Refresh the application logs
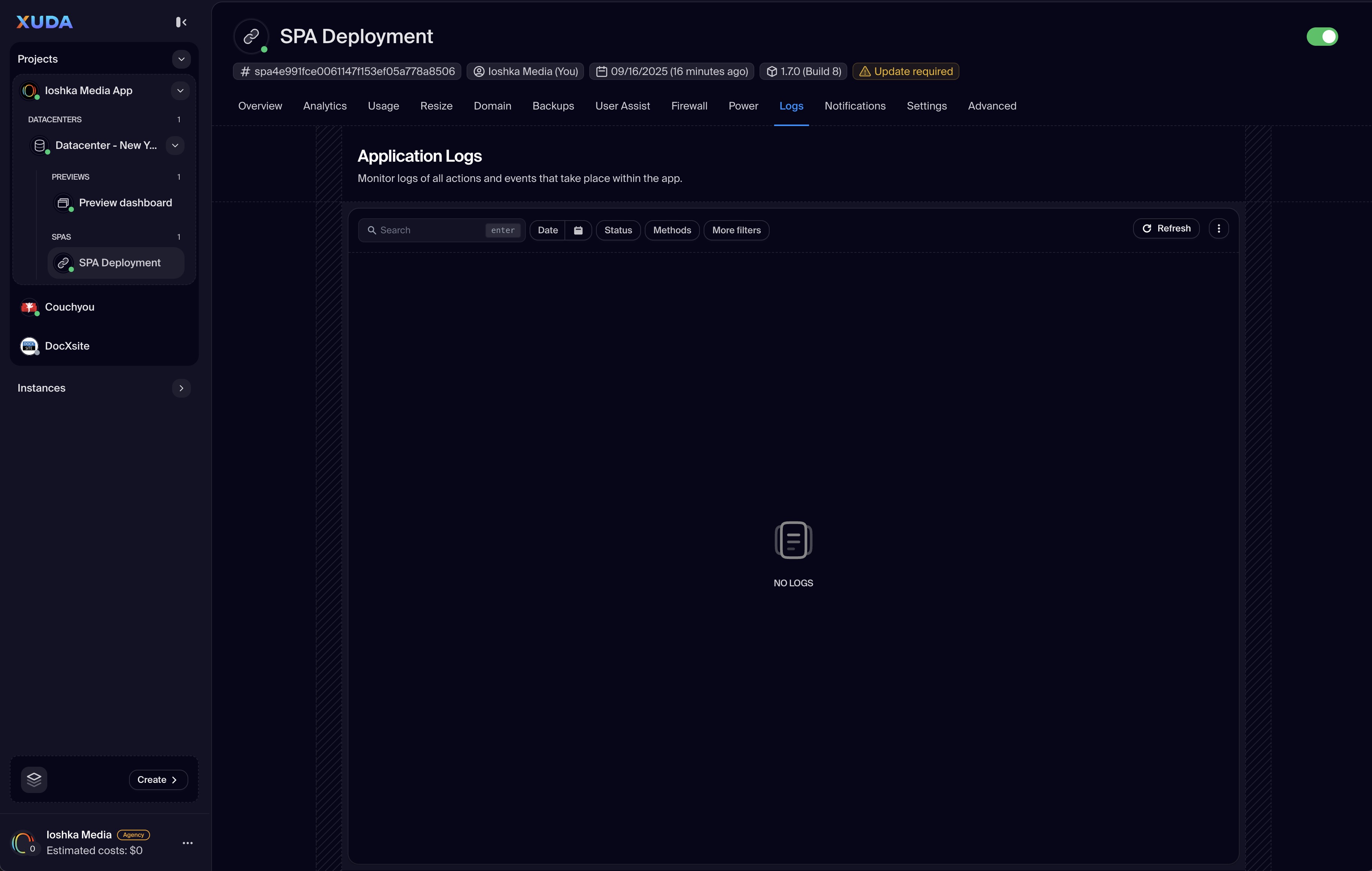The height and width of the screenshot is (871, 1372). [1166, 228]
